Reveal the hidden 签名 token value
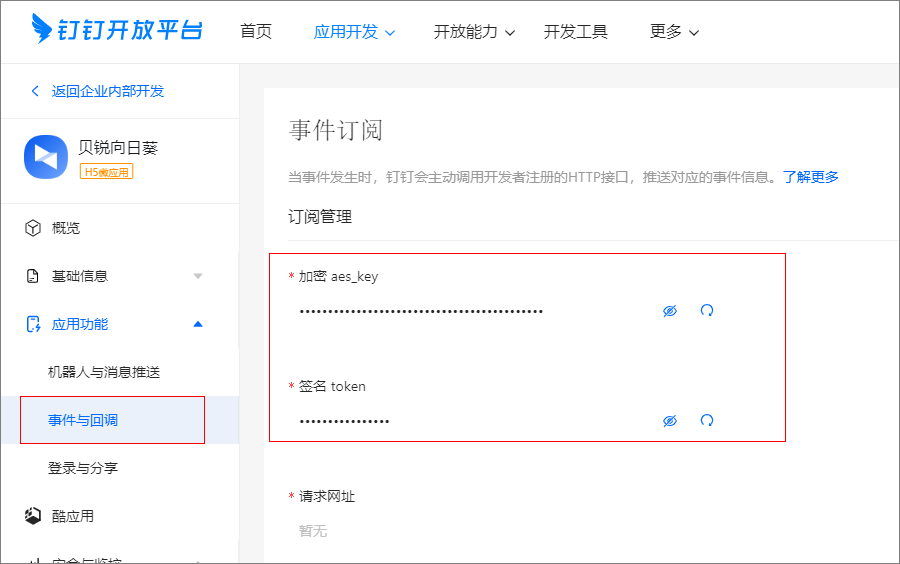Viewport: 900px width, 564px height. (x=670, y=421)
